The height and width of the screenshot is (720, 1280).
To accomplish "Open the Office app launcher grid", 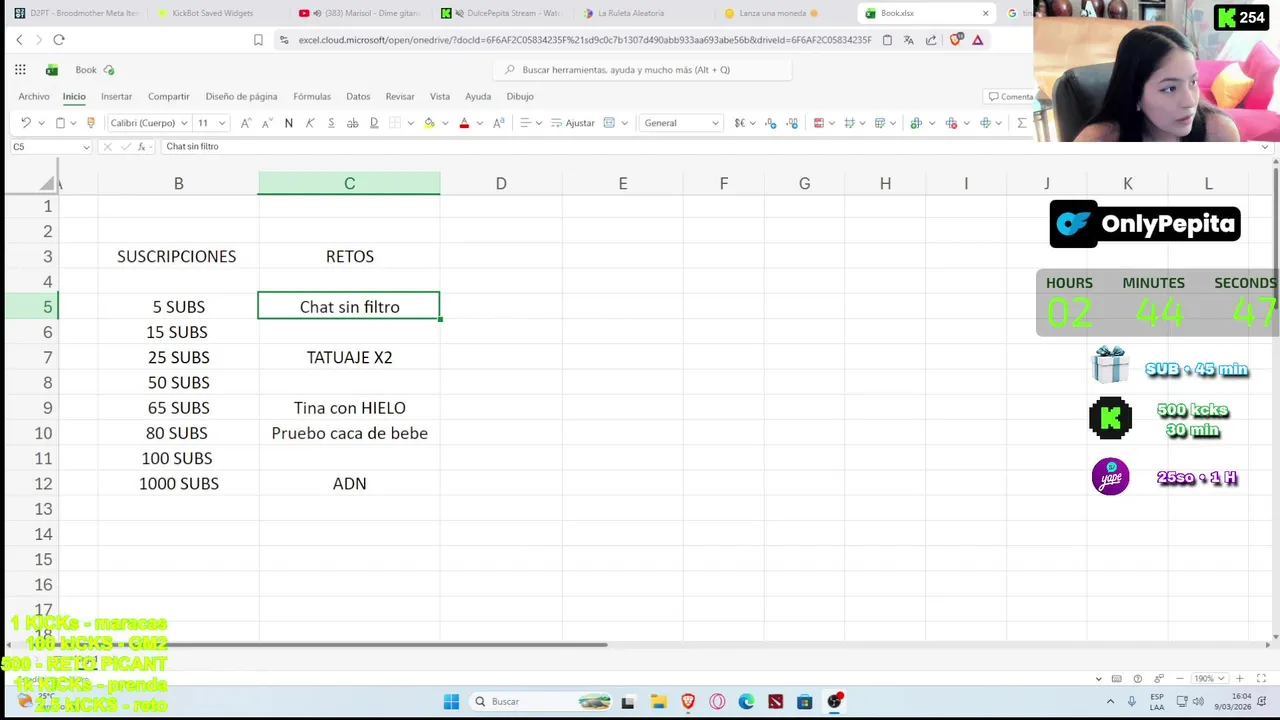I will coord(20,70).
